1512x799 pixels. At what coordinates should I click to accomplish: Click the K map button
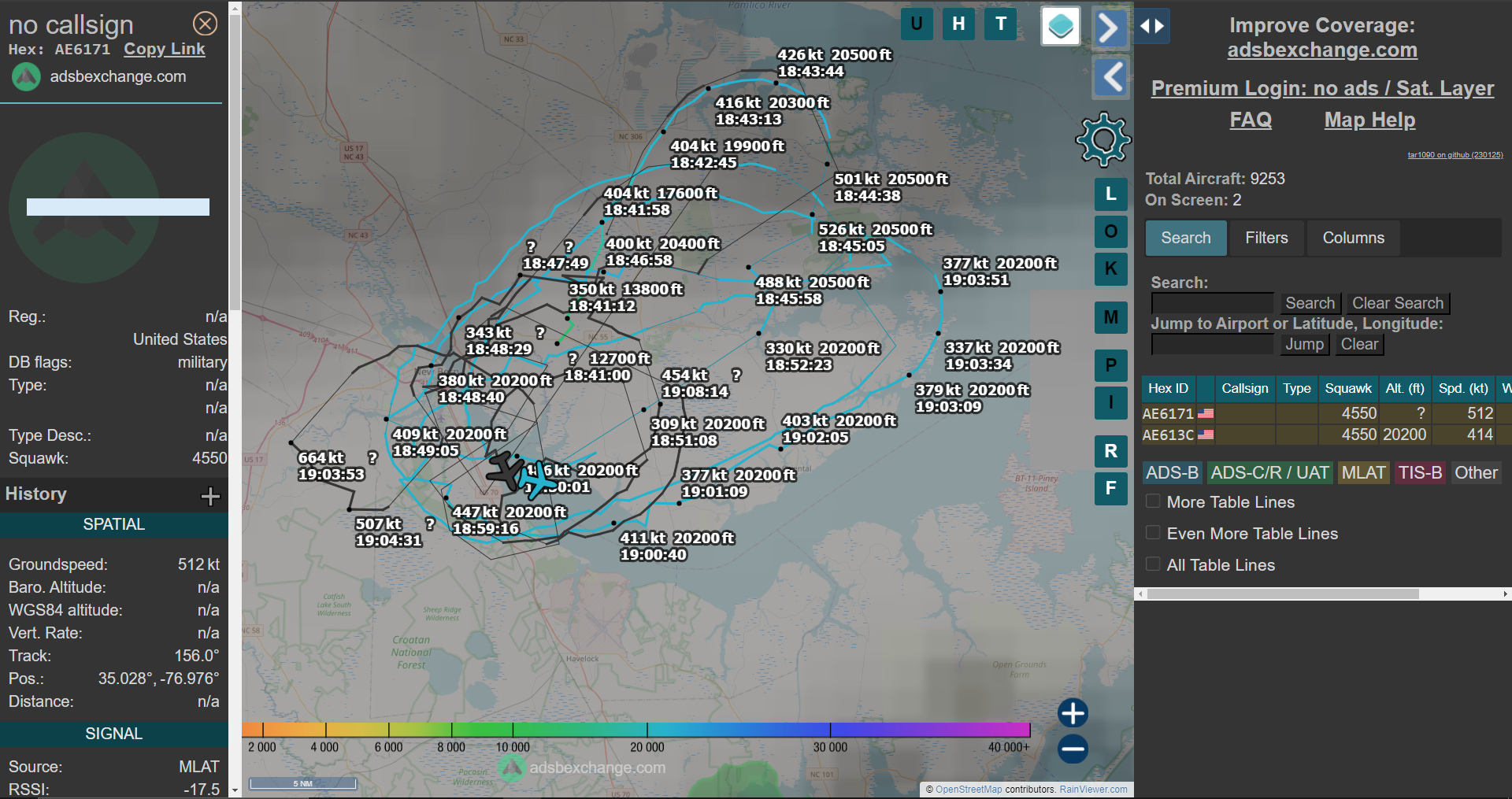pos(1110,268)
